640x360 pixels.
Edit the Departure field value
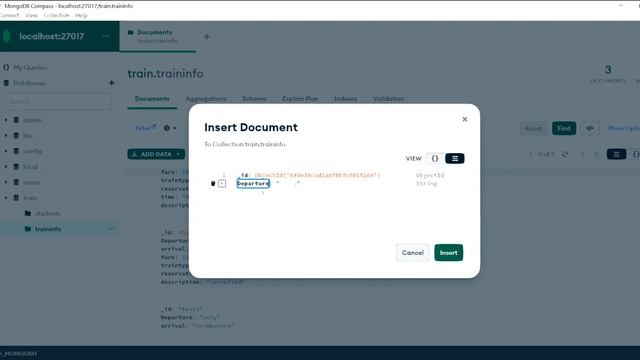pos(288,184)
